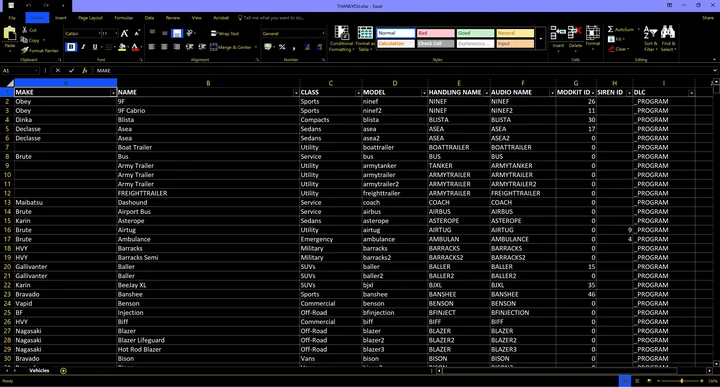Open Clear eraser options
Viewport: 720px width, 387px height.
coord(618,49)
